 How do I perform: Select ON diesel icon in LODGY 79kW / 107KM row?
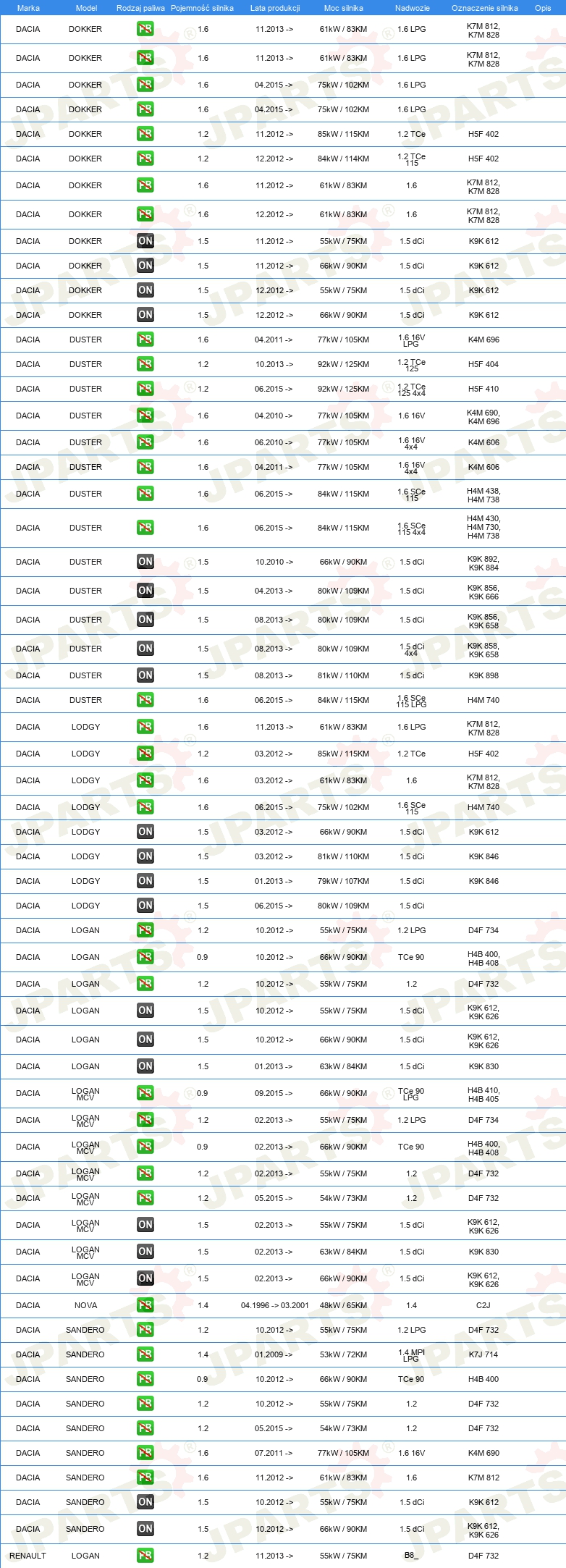pos(145,881)
